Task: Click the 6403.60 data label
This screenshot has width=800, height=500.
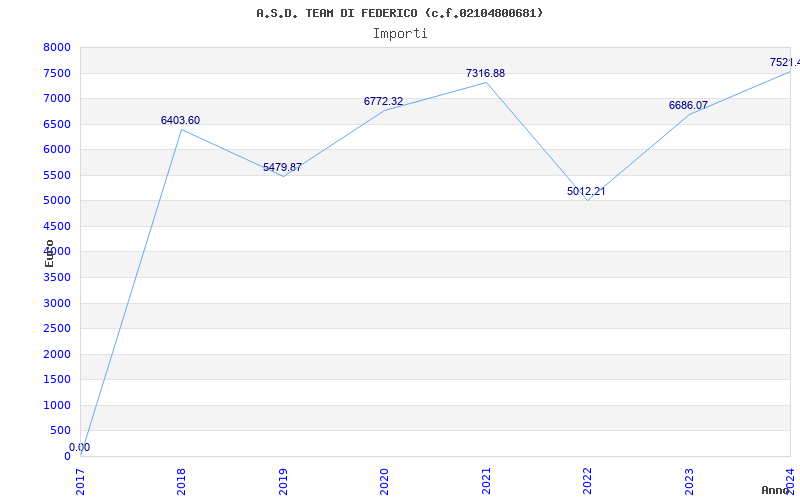Action: (180, 120)
